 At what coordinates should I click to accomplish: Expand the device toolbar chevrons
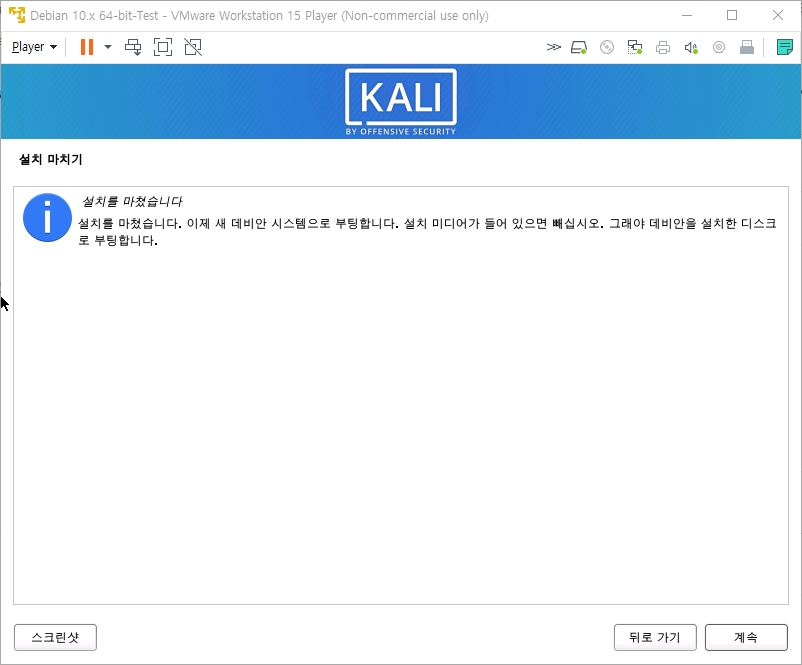click(x=553, y=48)
